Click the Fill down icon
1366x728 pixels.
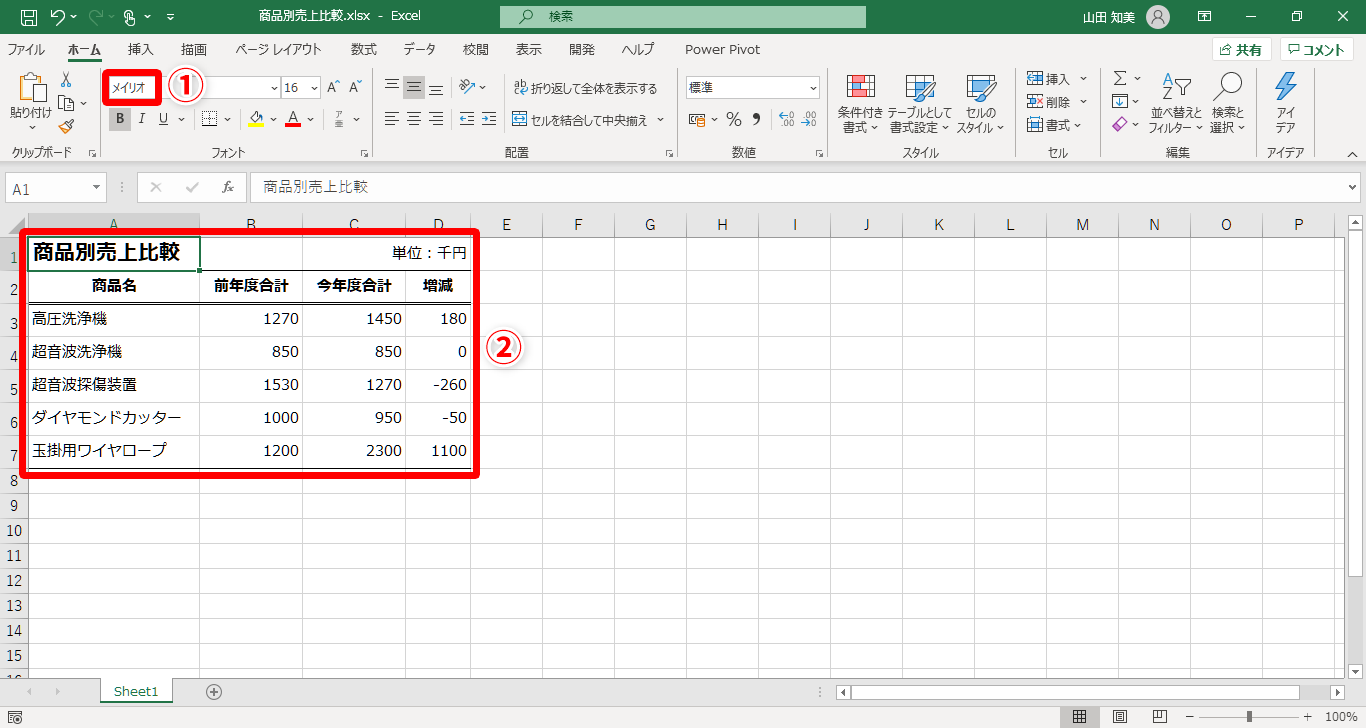click(x=1120, y=101)
